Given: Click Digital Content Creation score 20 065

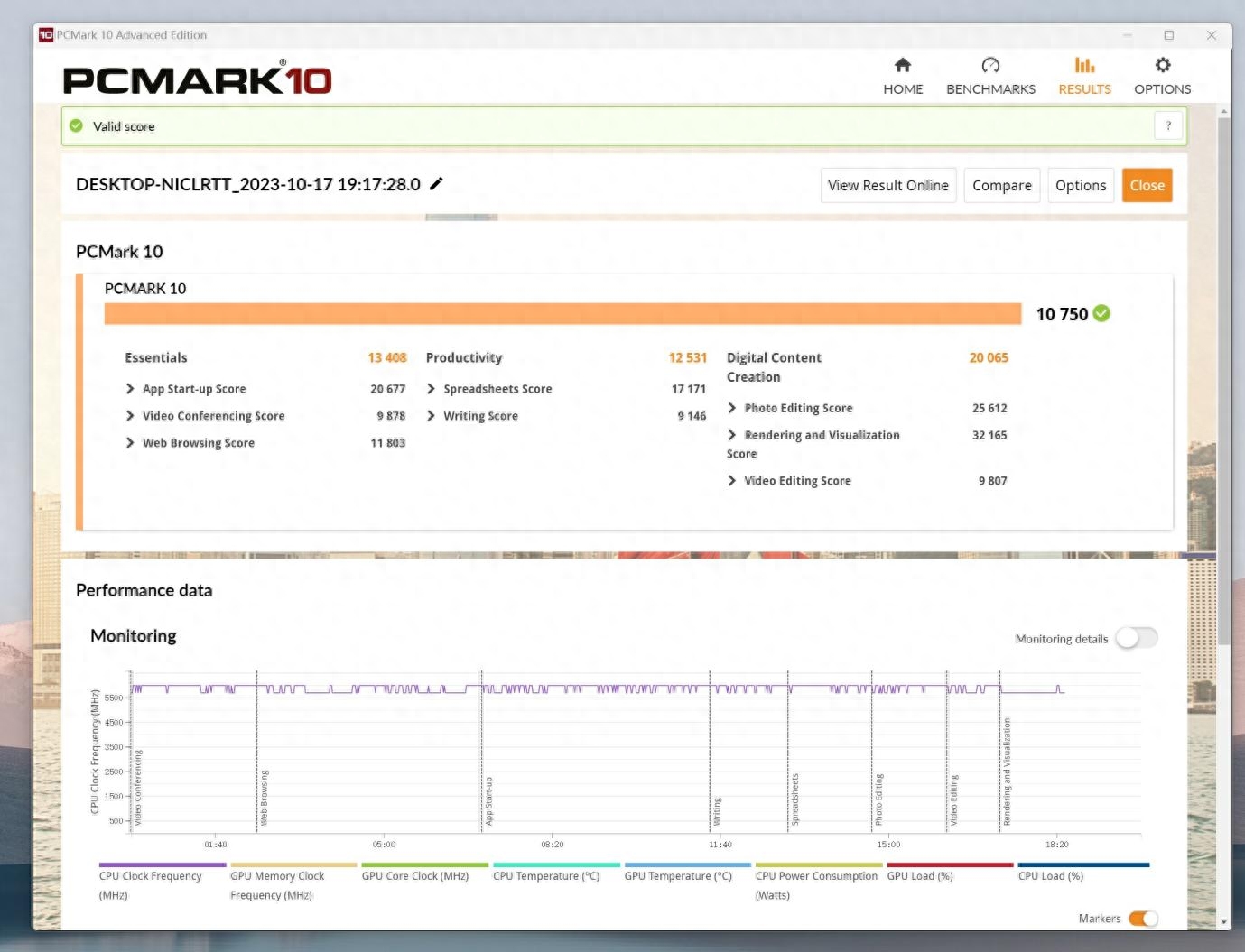Looking at the screenshot, I should point(989,357).
